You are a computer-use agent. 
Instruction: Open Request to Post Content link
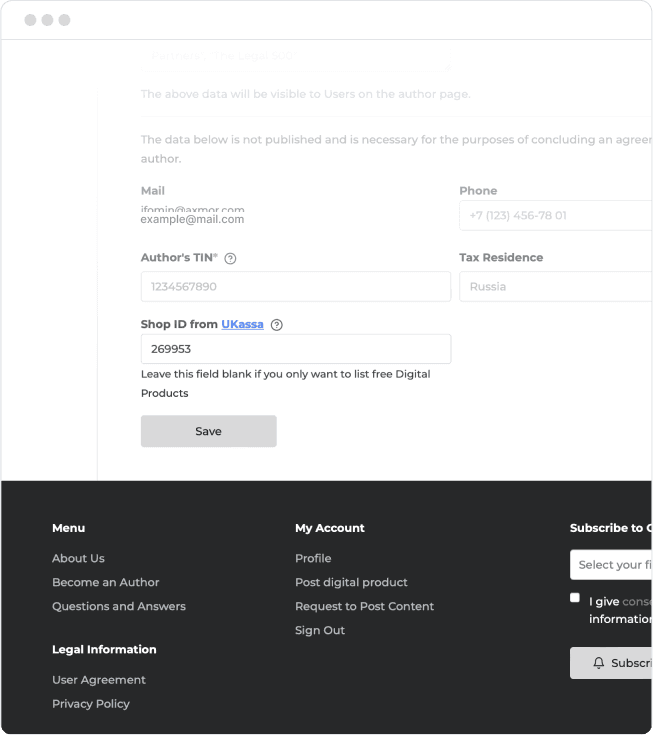click(x=364, y=606)
